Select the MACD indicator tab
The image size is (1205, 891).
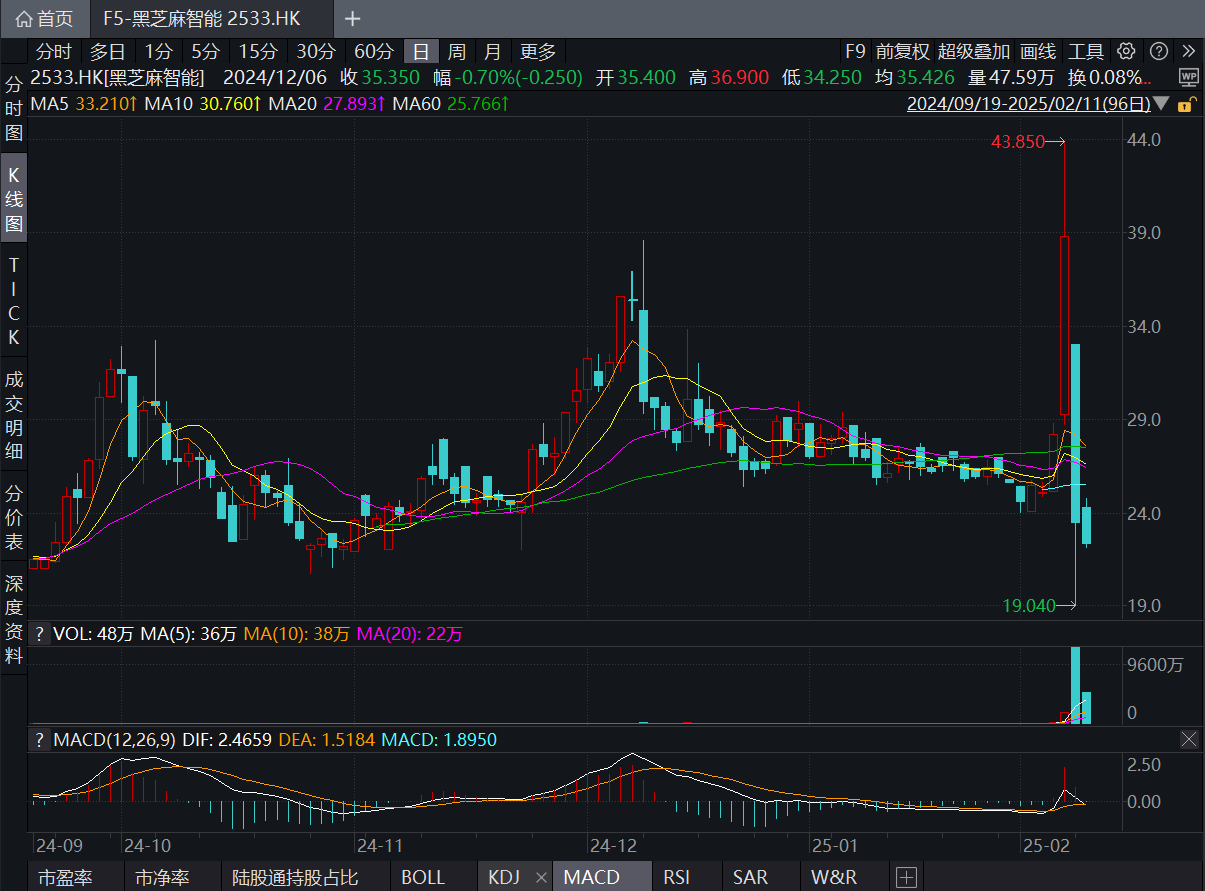click(592, 877)
